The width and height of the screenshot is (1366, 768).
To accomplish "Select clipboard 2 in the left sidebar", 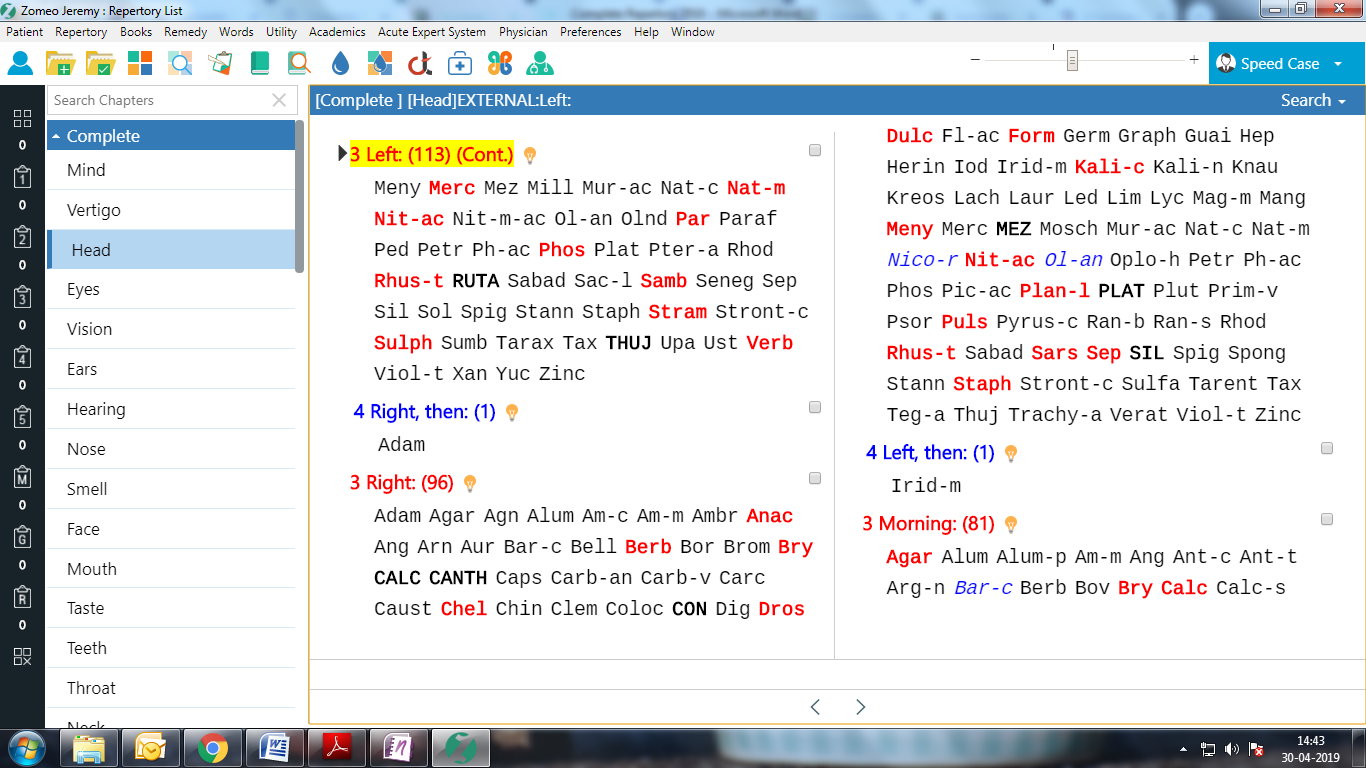I will 22,238.
